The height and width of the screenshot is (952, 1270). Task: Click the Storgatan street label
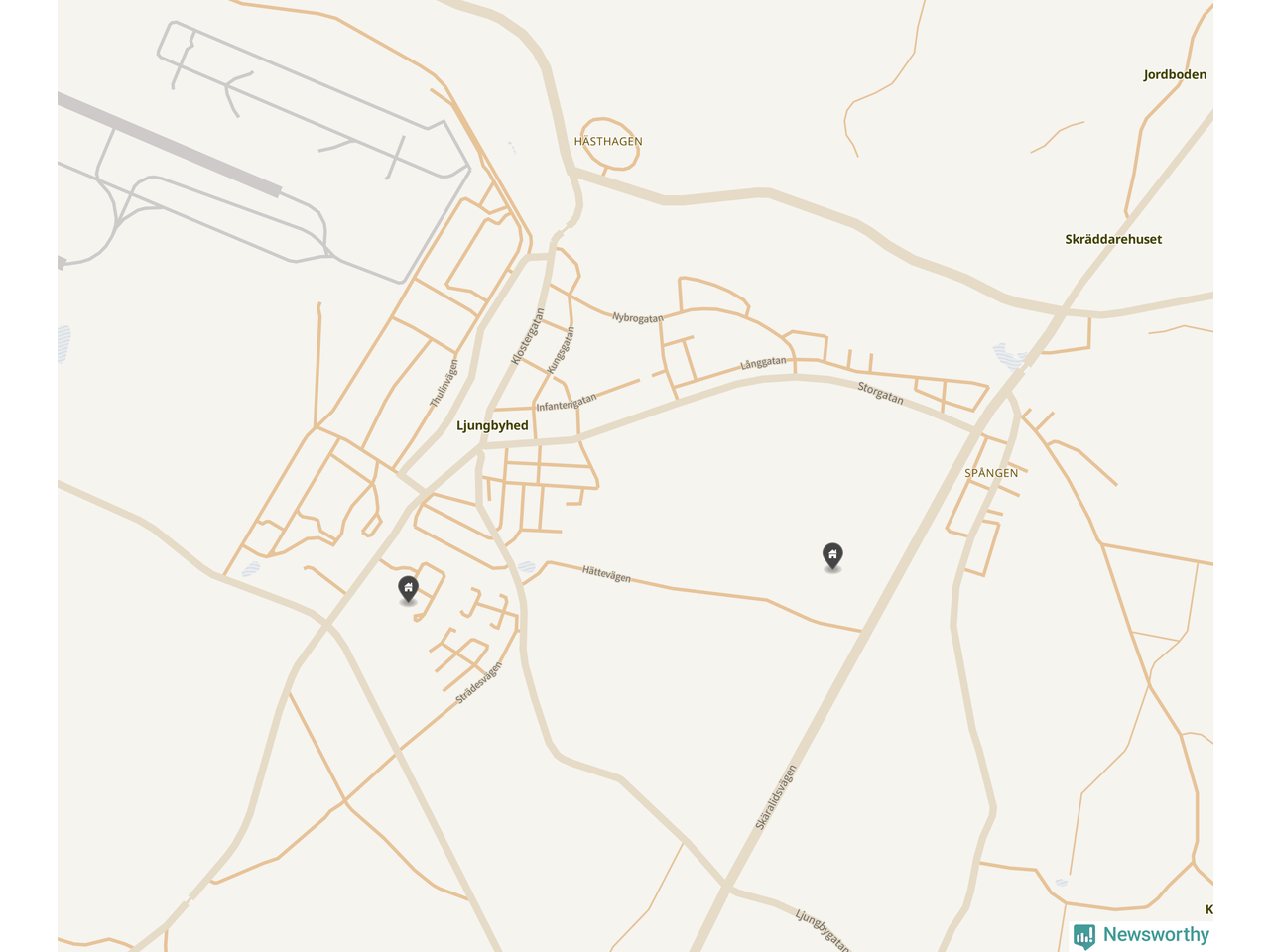coord(881,393)
